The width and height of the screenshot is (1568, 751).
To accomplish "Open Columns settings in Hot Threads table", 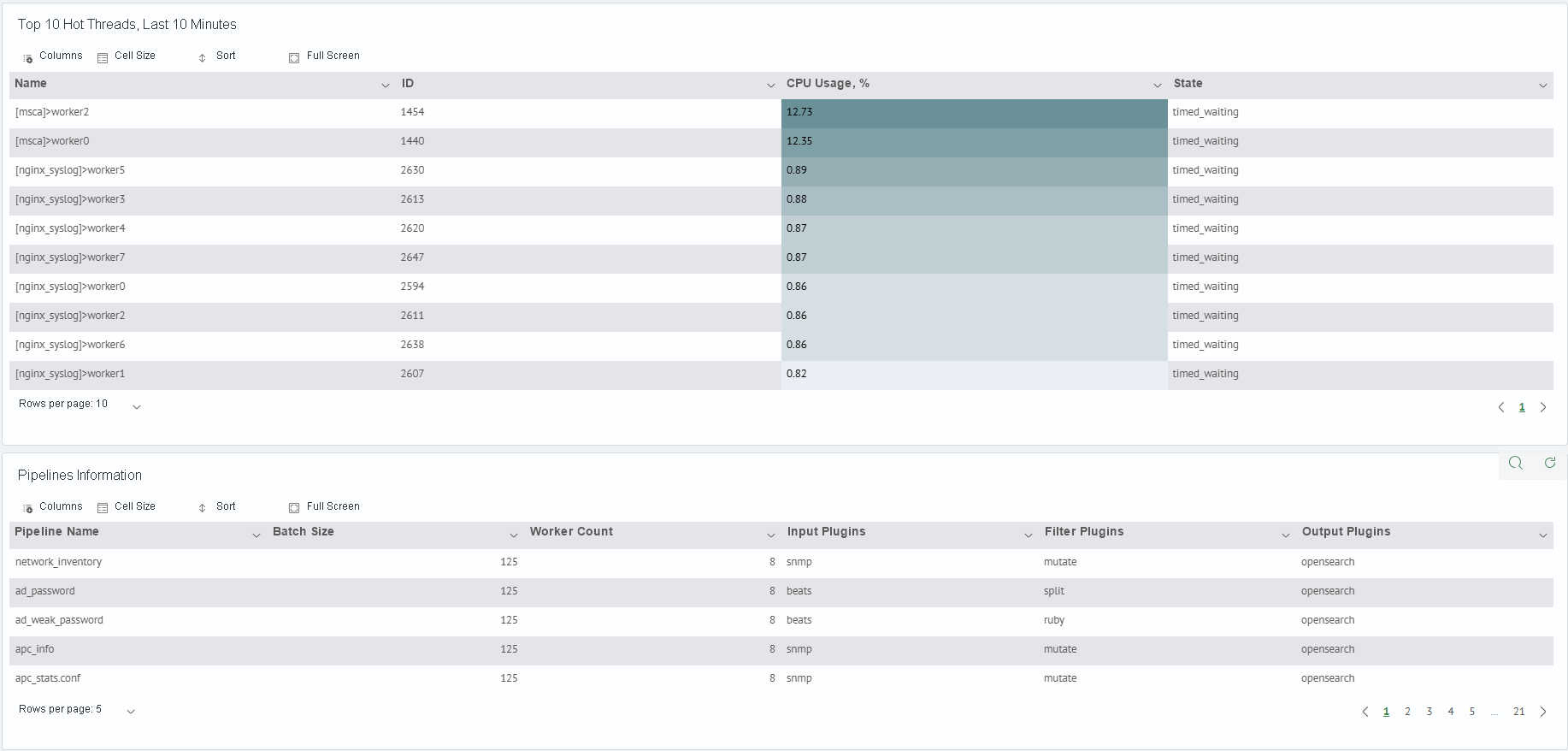I will pos(53,56).
